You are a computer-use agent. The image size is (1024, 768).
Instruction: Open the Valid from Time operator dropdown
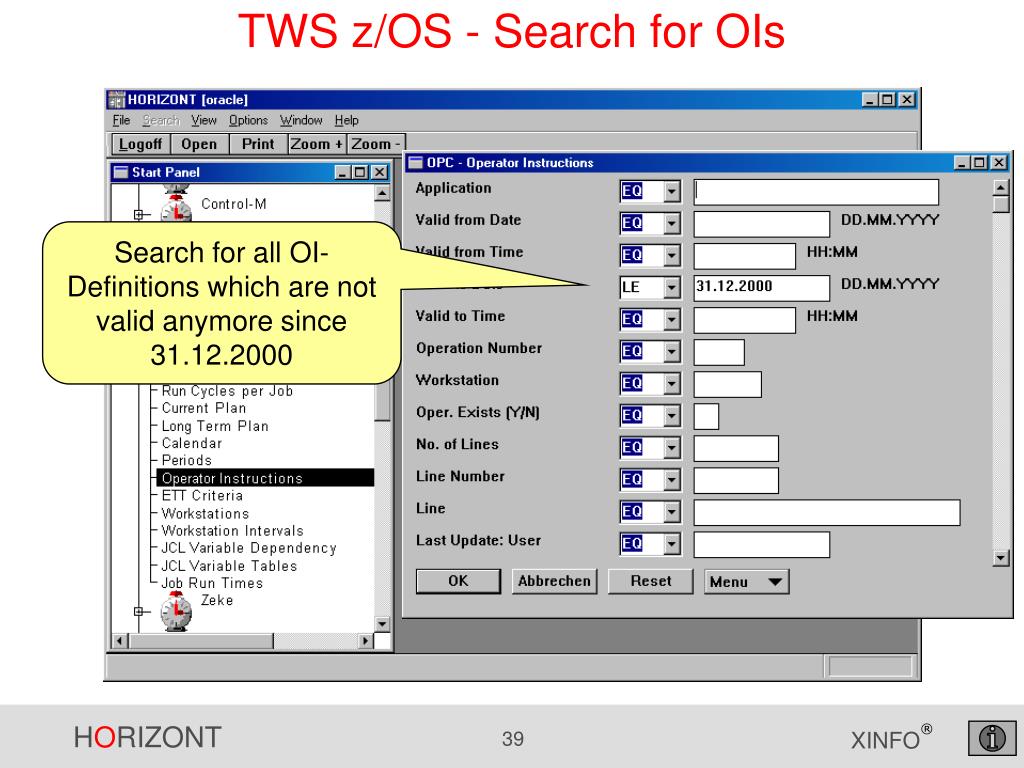click(x=671, y=255)
